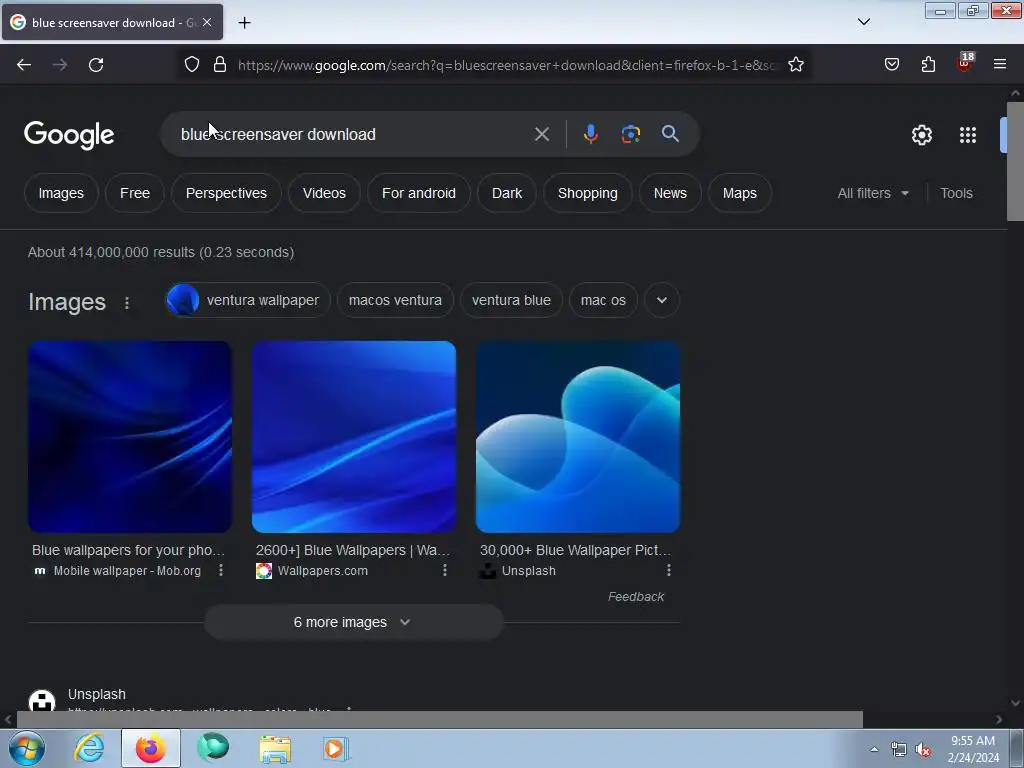The height and width of the screenshot is (768, 1024).
Task: Click the horizontal scrollbar thumb
Action: point(440,720)
